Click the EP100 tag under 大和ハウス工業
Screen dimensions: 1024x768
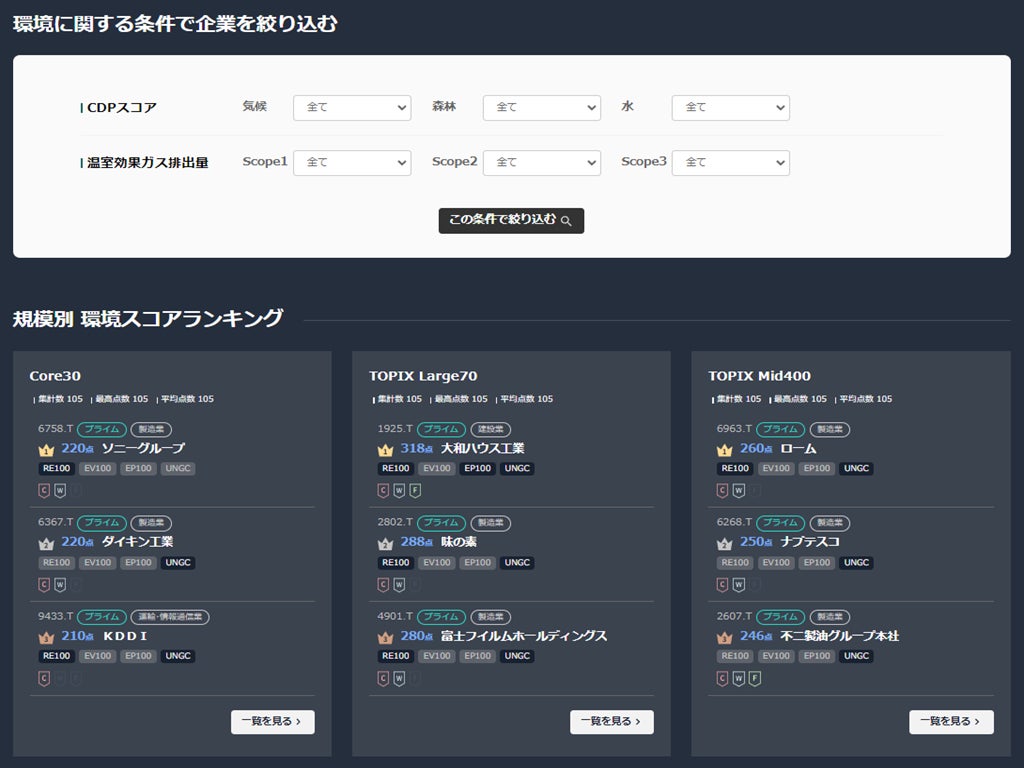point(477,468)
